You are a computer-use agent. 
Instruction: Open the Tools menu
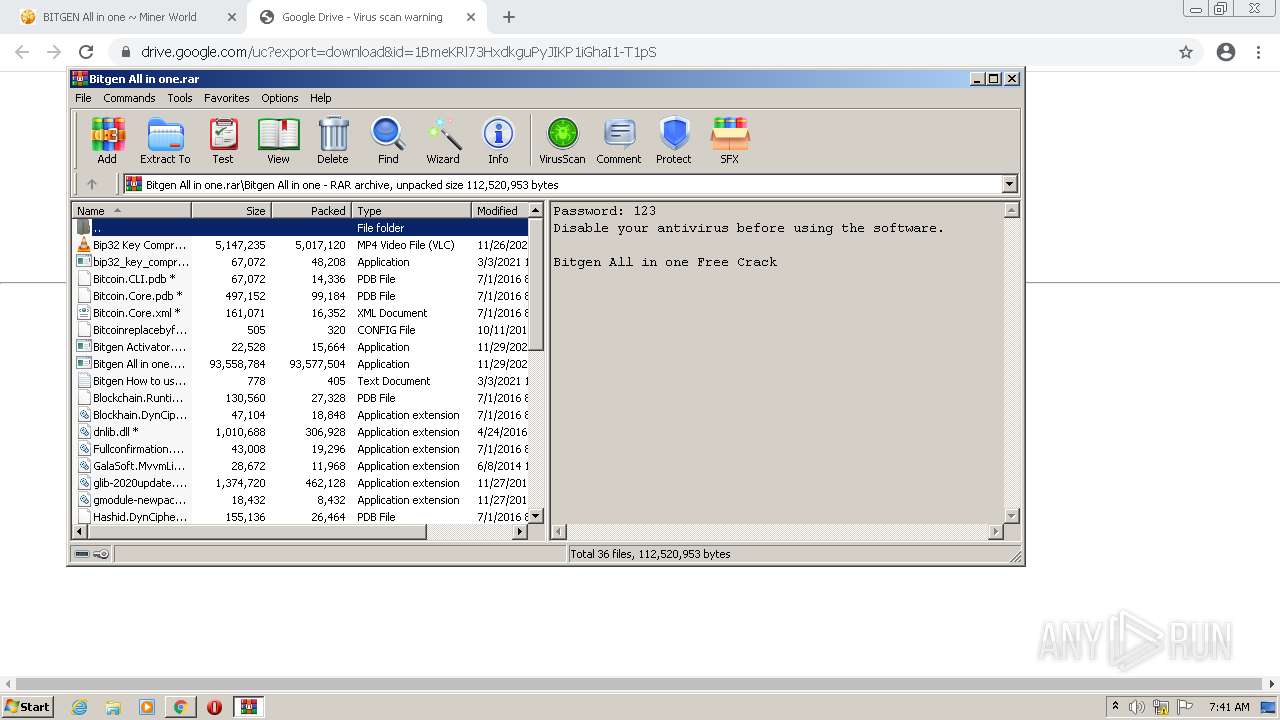coord(180,98)
